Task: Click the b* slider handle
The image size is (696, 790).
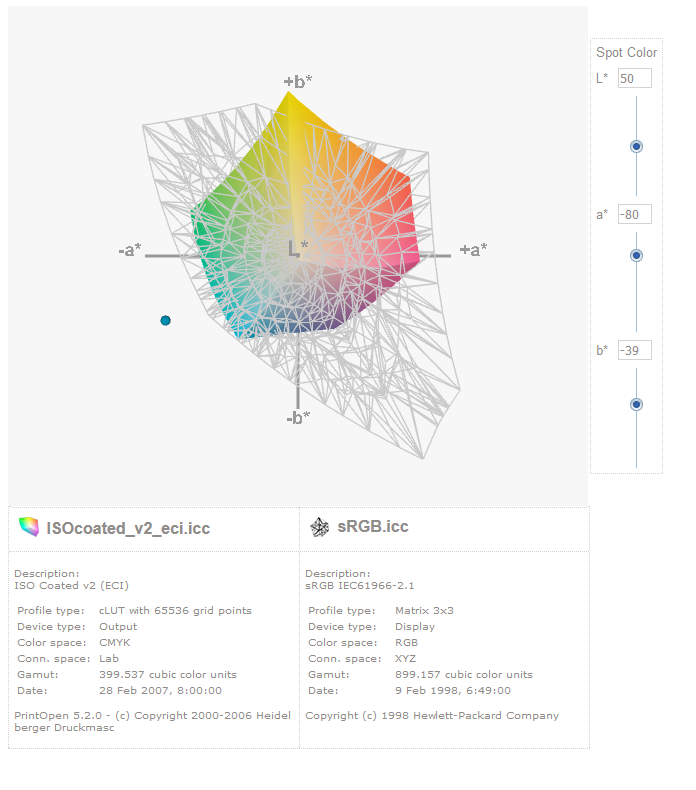Action: (x=637, y=405)
